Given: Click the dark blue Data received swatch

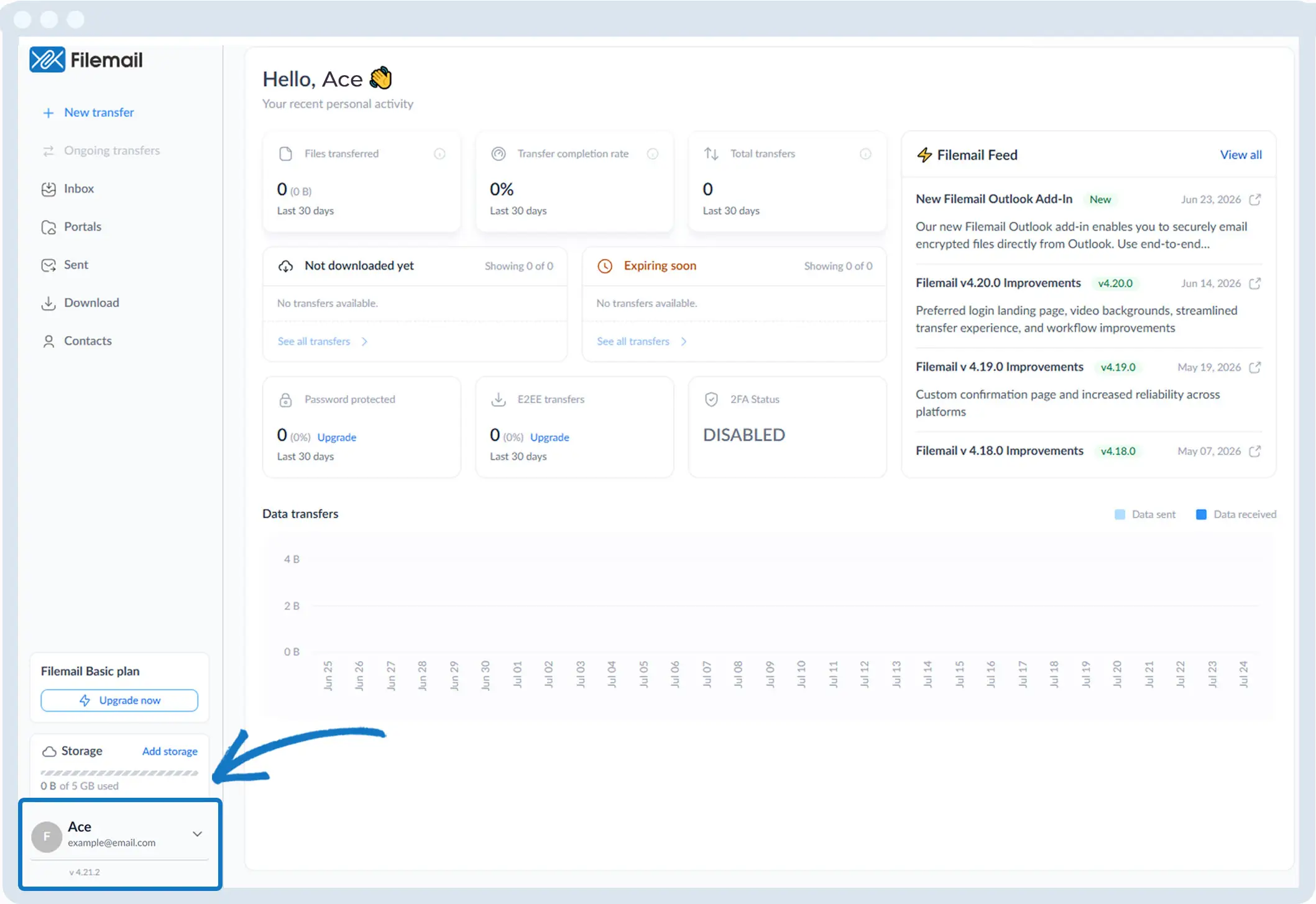Looking at the screenshot, I should (1201, 514).
